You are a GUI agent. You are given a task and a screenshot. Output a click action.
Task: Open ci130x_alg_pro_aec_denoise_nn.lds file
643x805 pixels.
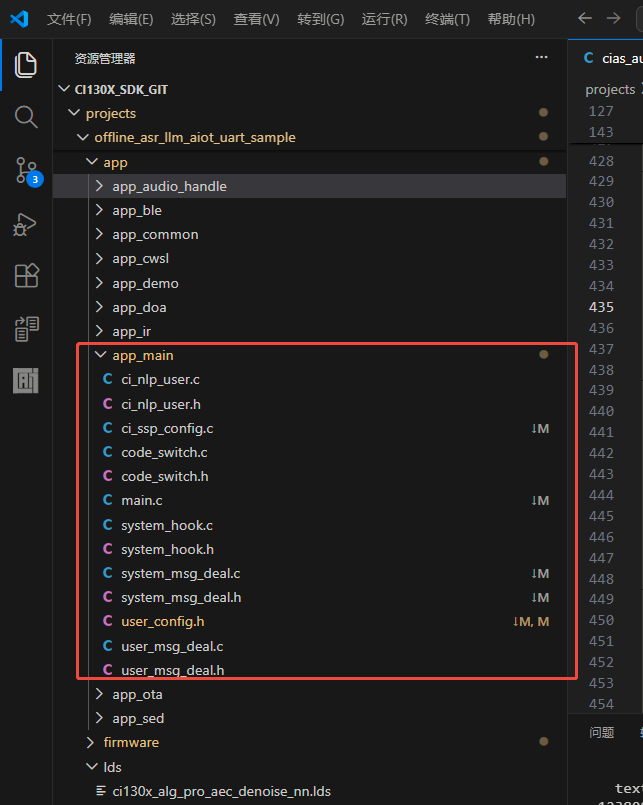tap(220, 791)
